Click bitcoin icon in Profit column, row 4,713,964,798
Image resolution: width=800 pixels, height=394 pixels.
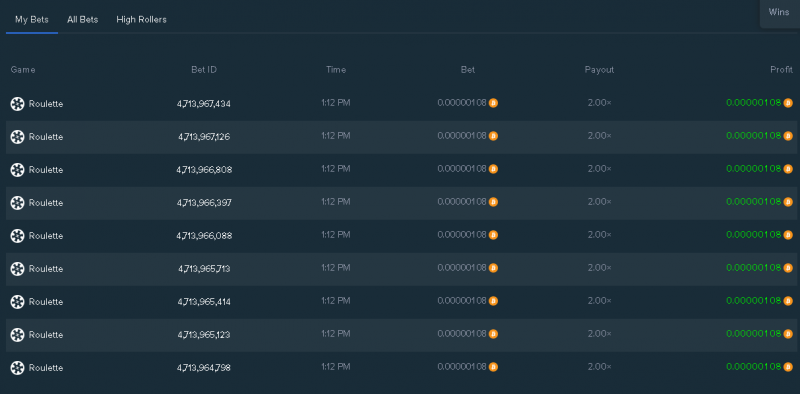(x=788, y=367)
